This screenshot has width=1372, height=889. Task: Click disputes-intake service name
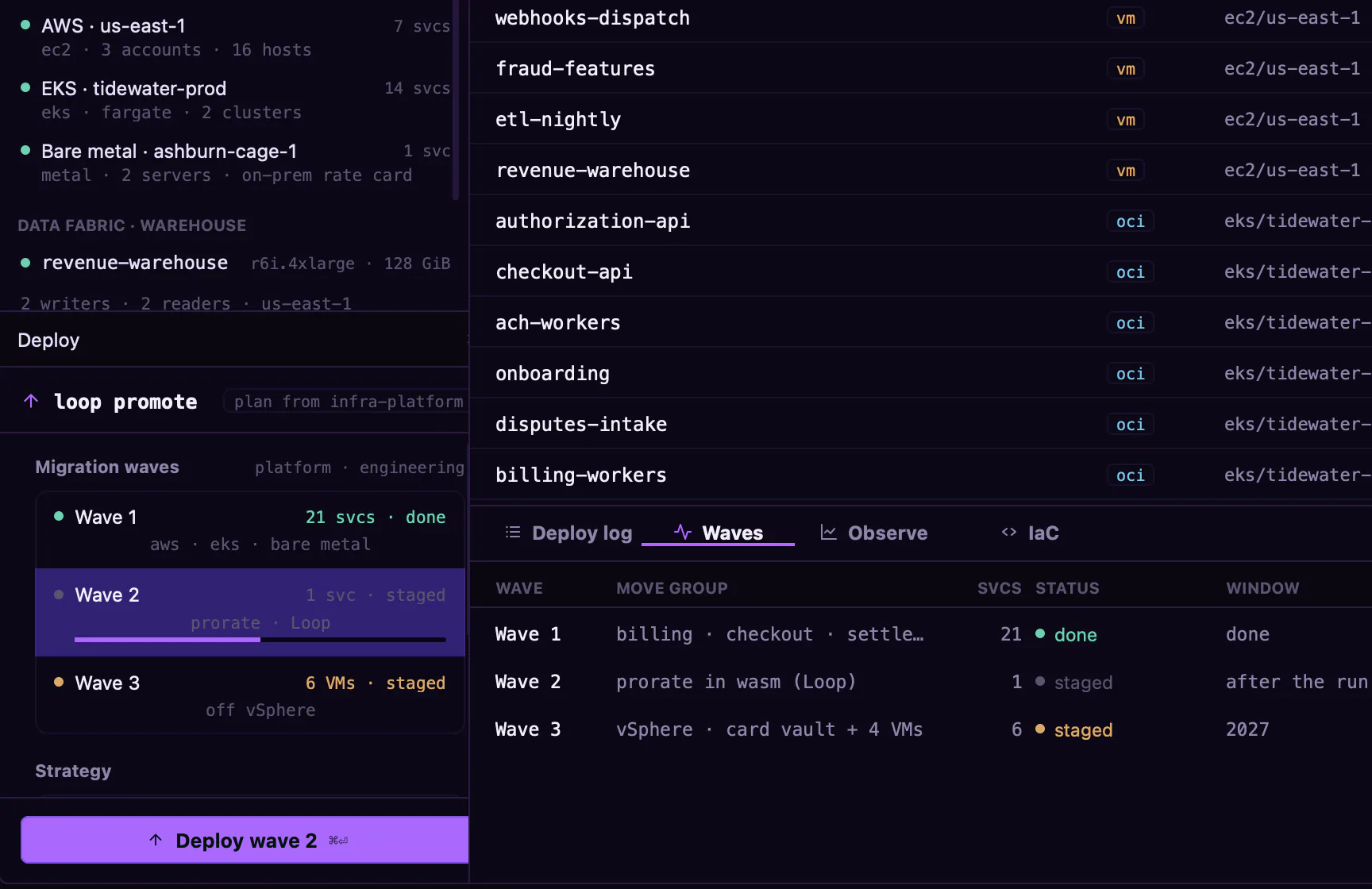click(581, 425)
